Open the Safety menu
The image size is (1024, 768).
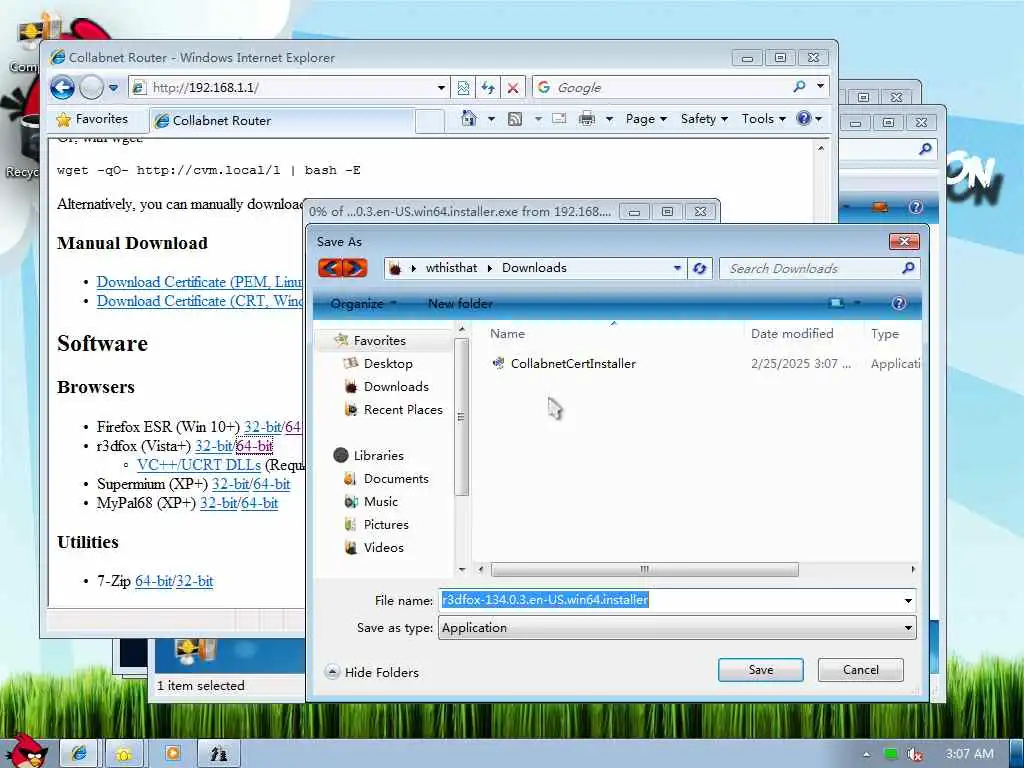click(x=704, y=119)
